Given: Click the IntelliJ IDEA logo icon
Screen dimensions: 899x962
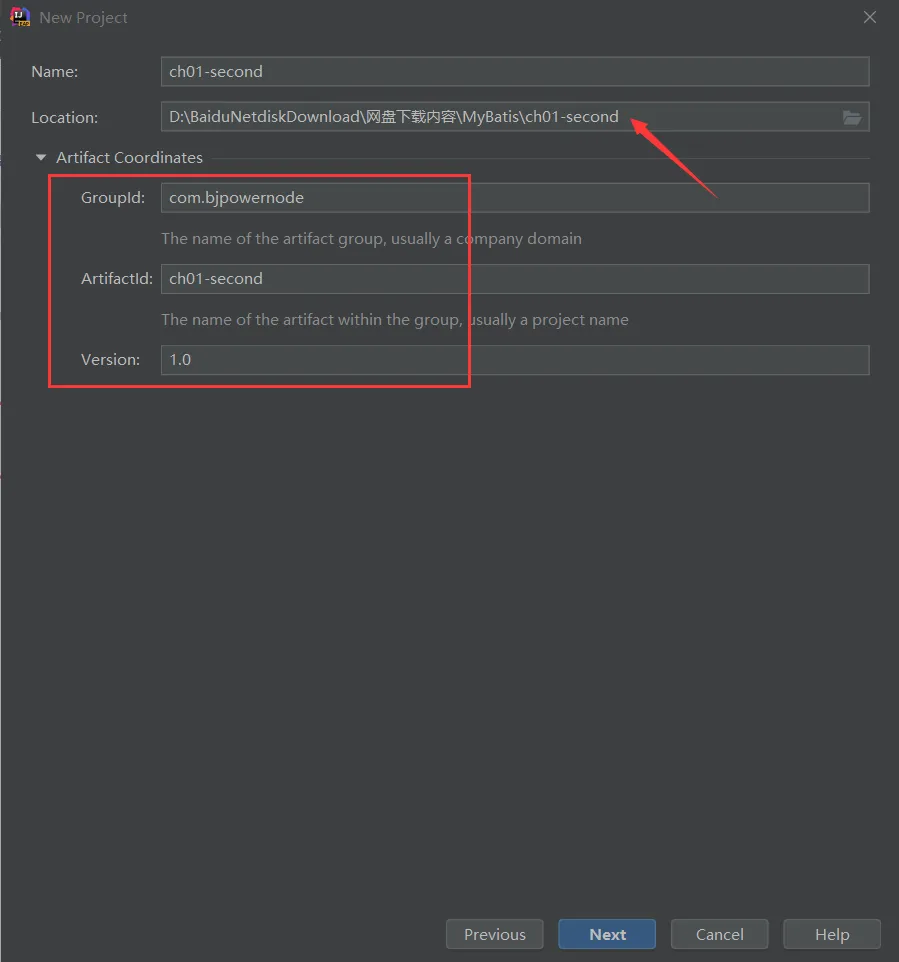Looking at the screenshot, I should click(20, 17).
